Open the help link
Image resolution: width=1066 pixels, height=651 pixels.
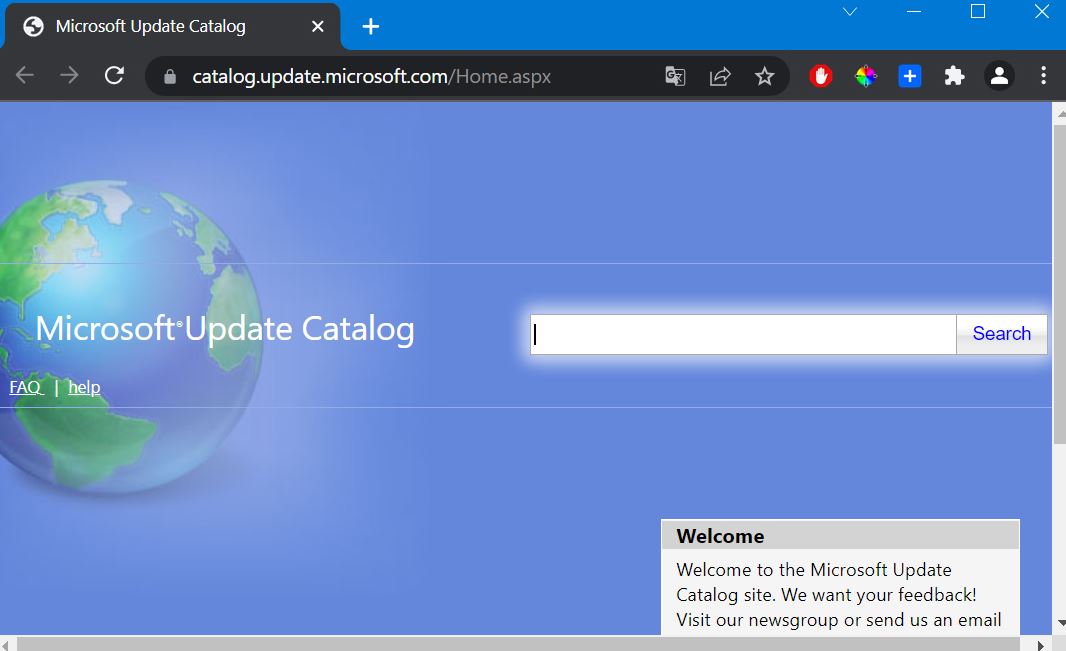84,387
